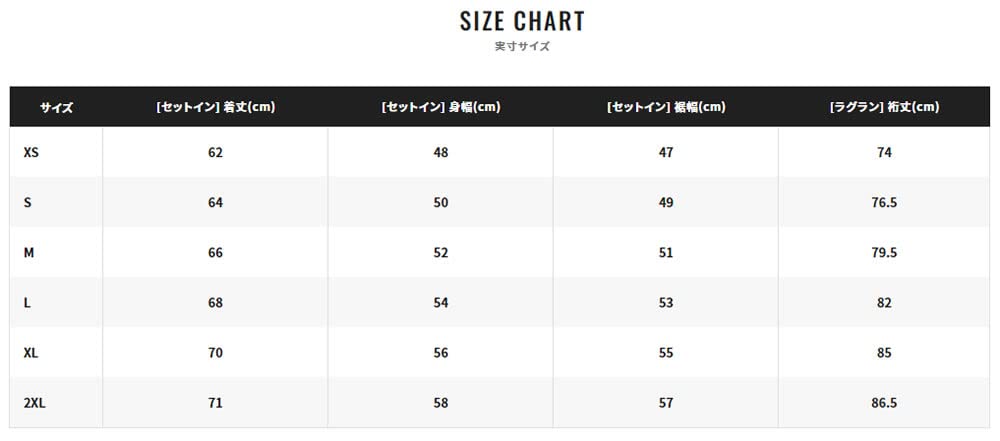Select the 2XL size row label

click(x=34, y=402)
